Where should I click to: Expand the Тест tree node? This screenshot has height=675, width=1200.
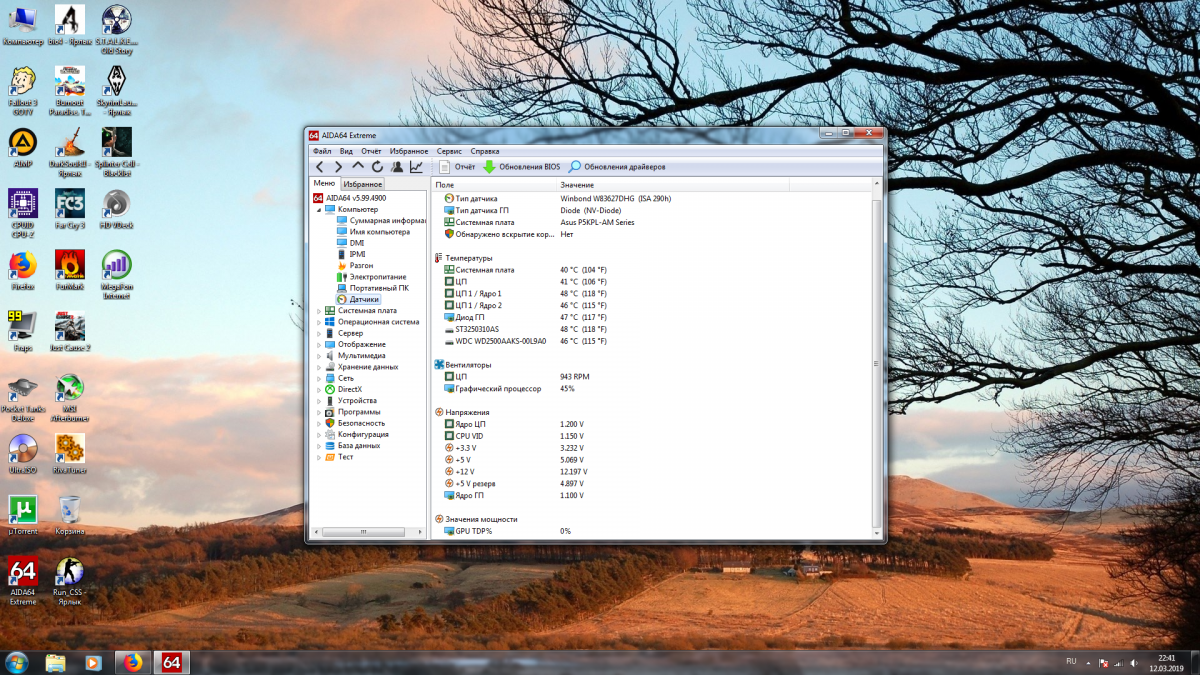(319, 457)
